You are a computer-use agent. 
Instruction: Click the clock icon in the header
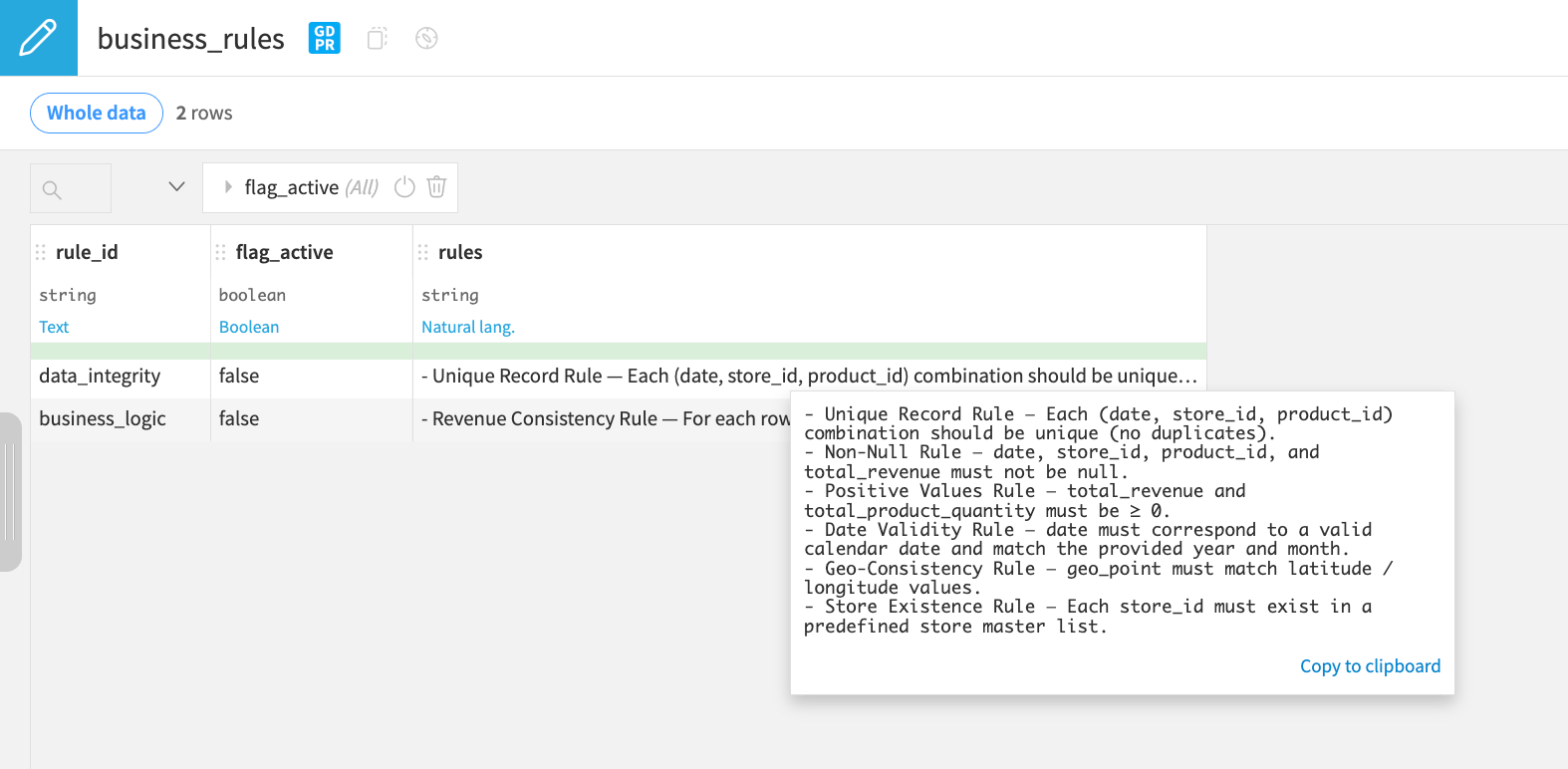coord(425,38)
